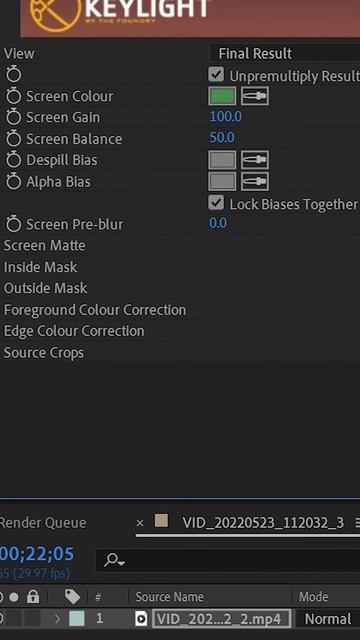Screen dimensions: 360x640
Task: Toggle the Screen Balance stopwatch icon
Action: click(x=13, y=139)
